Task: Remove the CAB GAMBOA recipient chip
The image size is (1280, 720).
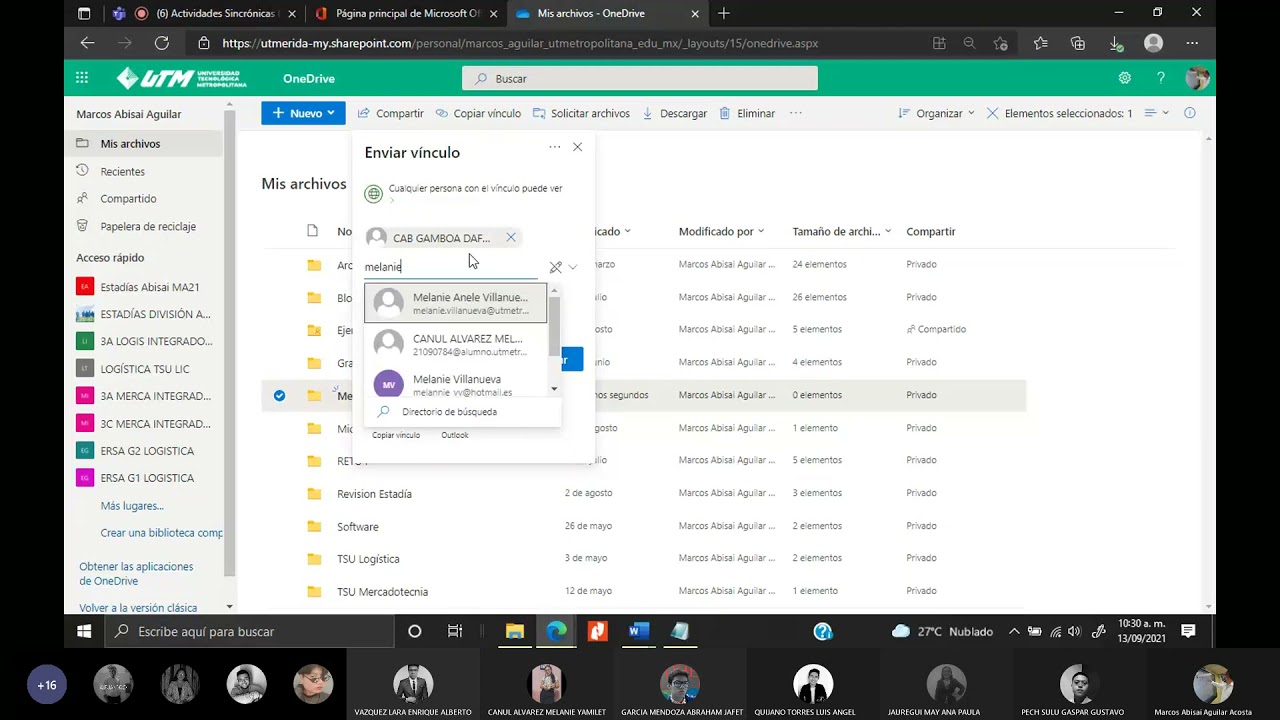Action: coord(511,238)
